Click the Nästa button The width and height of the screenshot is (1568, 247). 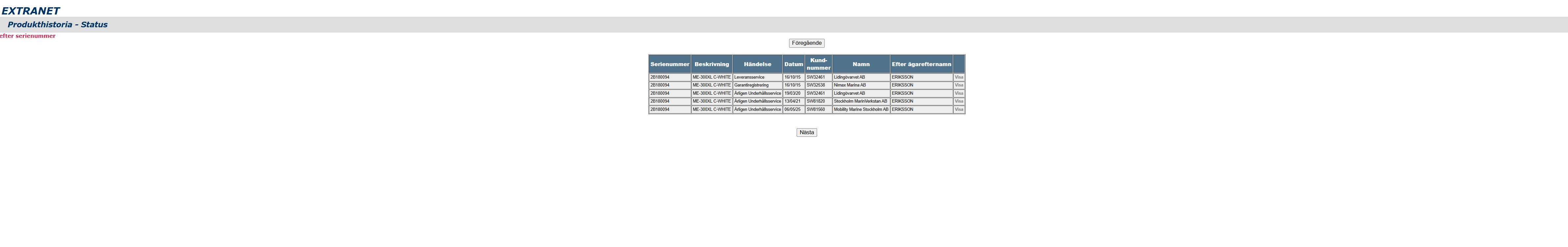pyautogui.click(x=807, y=133)
